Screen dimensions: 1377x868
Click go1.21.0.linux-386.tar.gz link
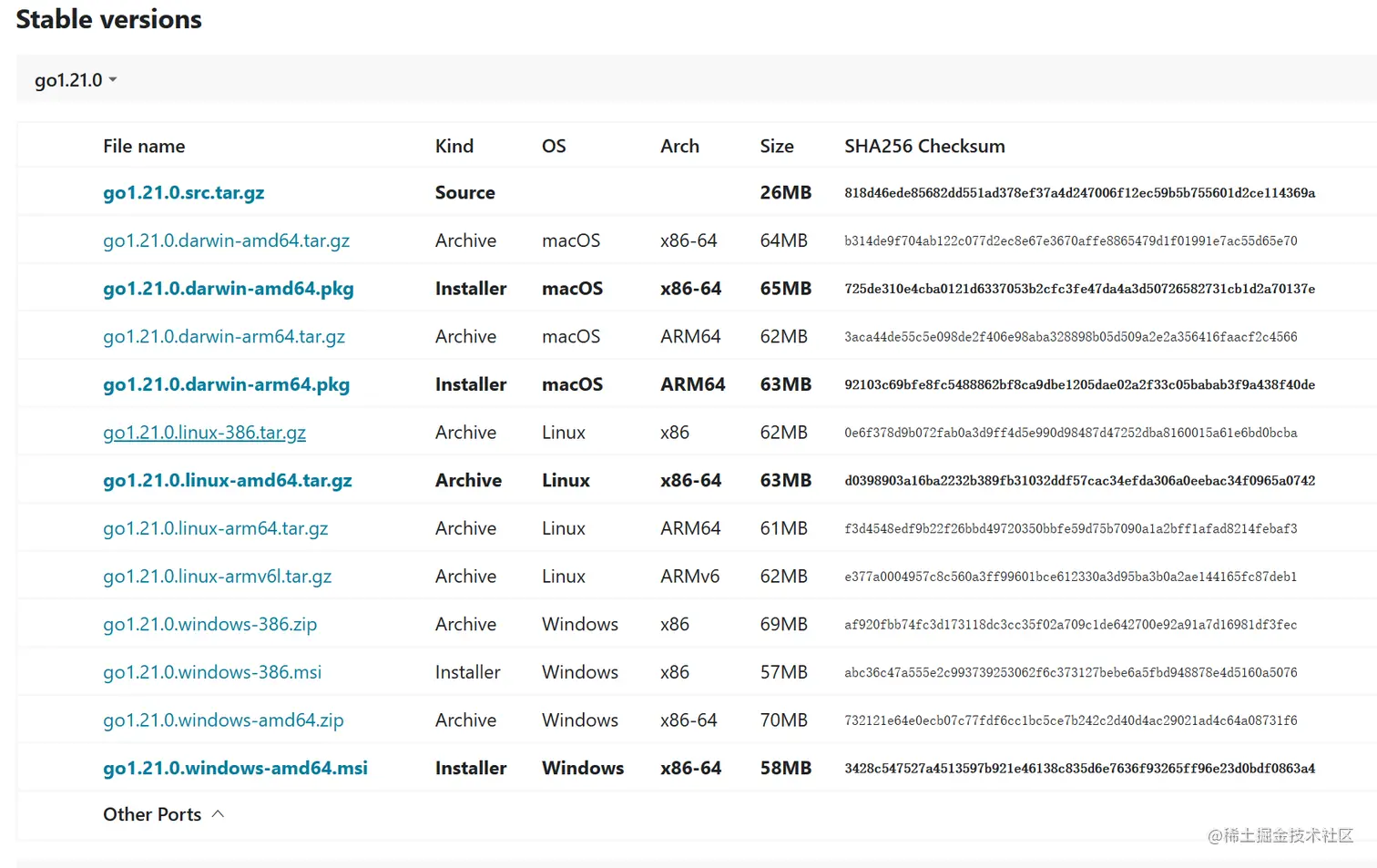click(x=204, y=433)
